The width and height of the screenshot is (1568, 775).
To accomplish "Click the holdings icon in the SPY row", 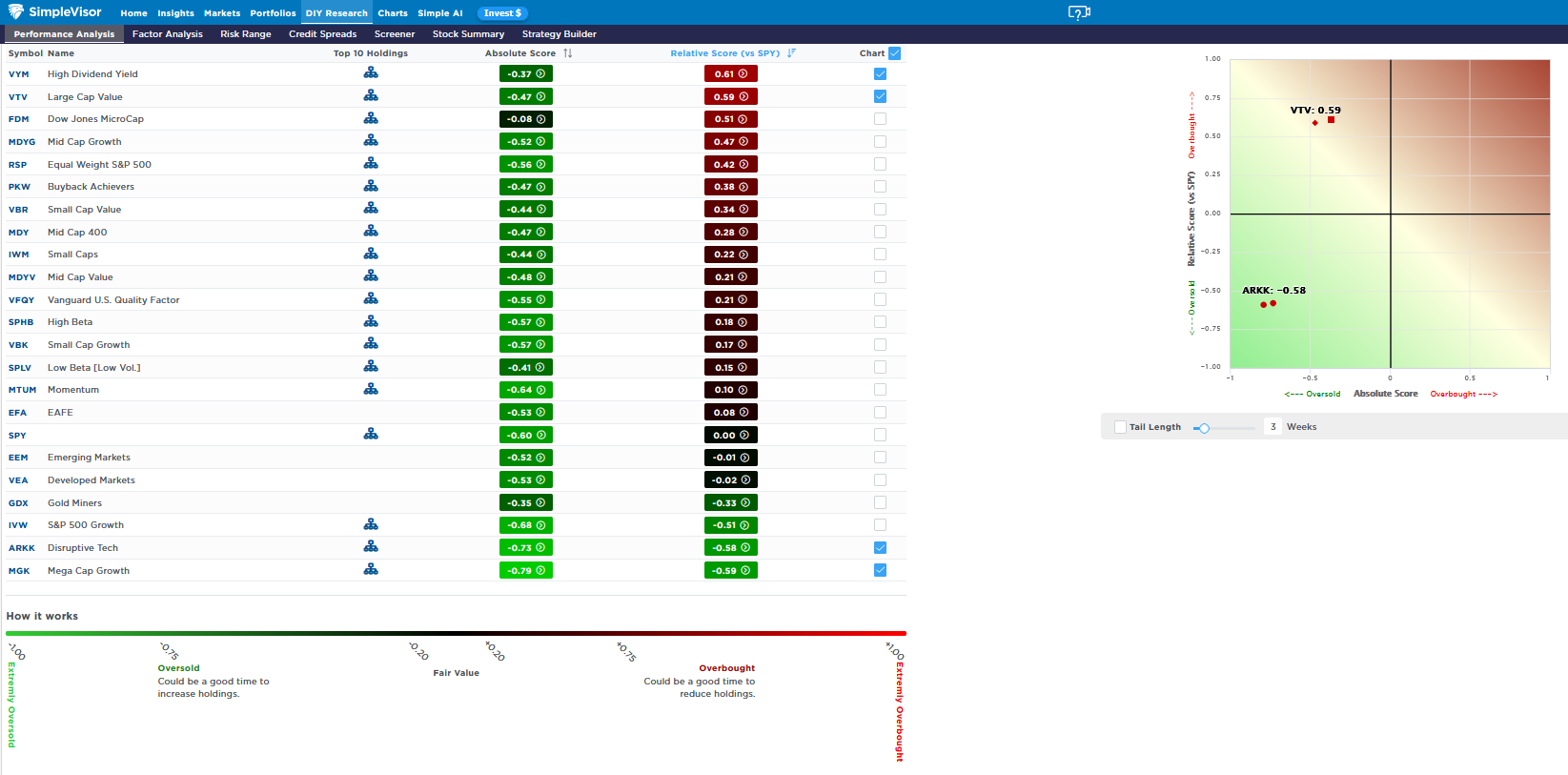I will point(371,435).
